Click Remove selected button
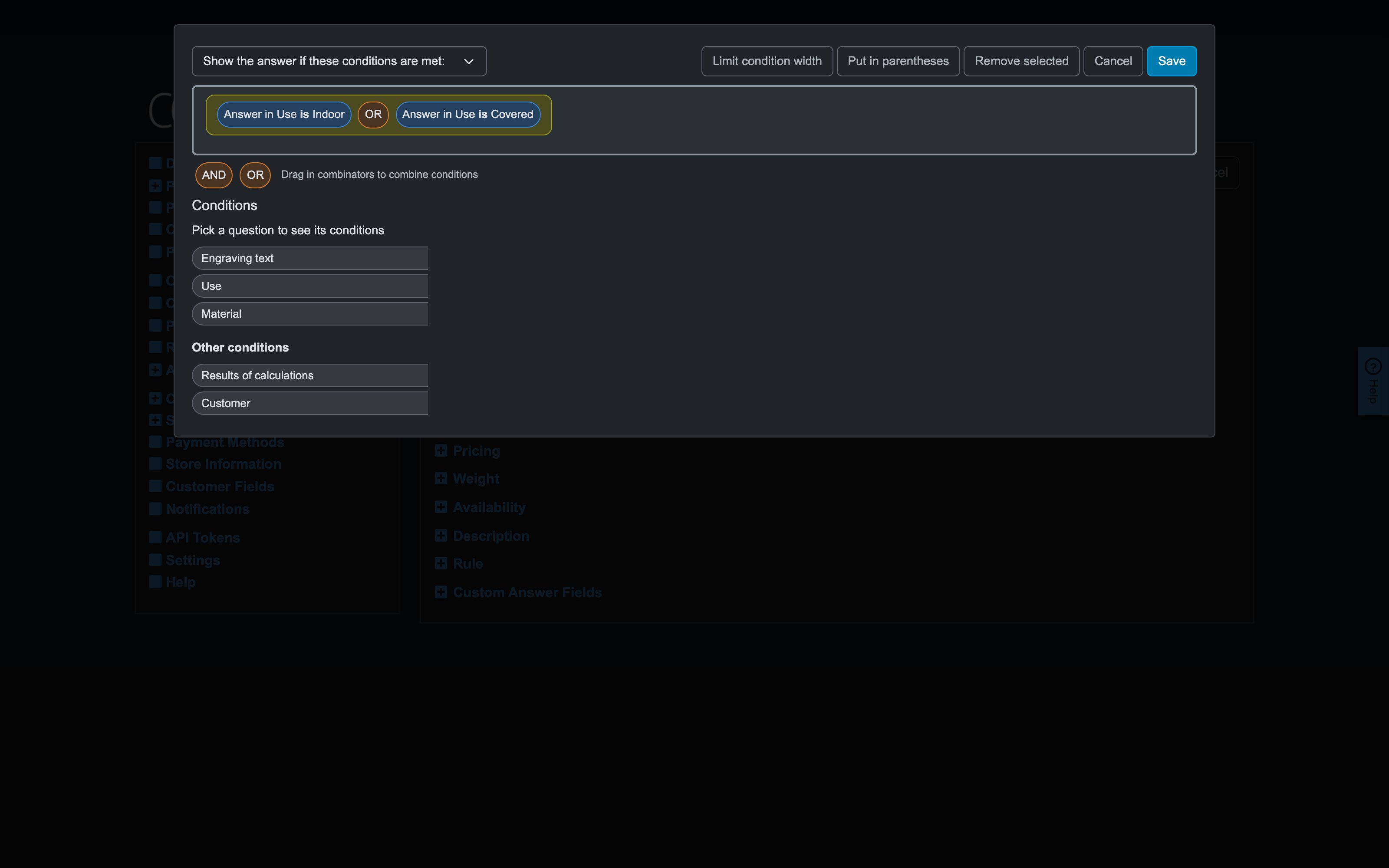Screen dimensions: 1389x868 pyautogui.click(x=1021, y=61)
